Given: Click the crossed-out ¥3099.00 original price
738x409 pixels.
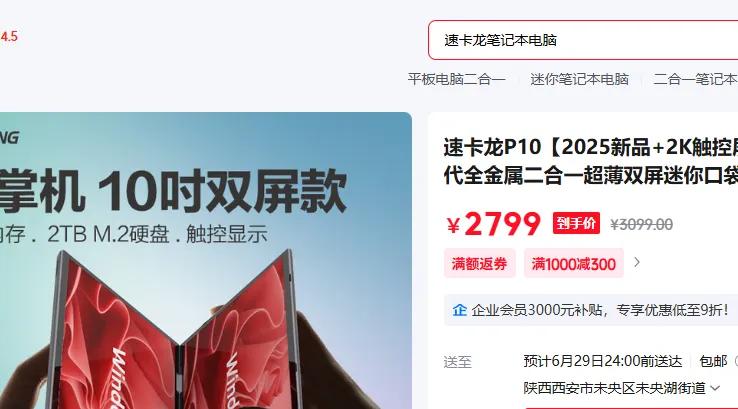Looking at the screenshot, I should click(x=642, y=225).
